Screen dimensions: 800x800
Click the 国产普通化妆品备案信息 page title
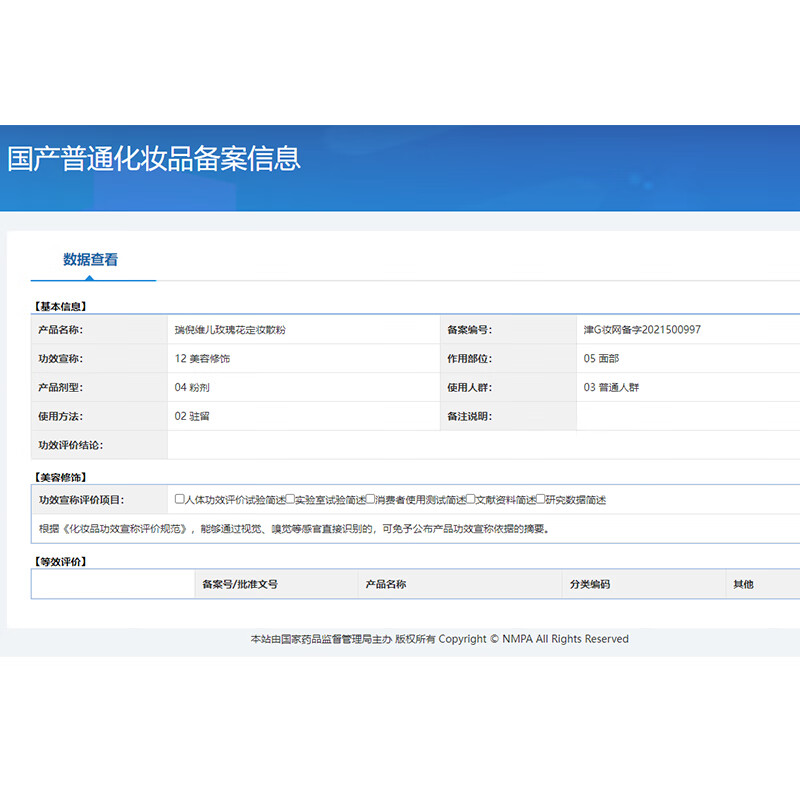click(154, 159)
